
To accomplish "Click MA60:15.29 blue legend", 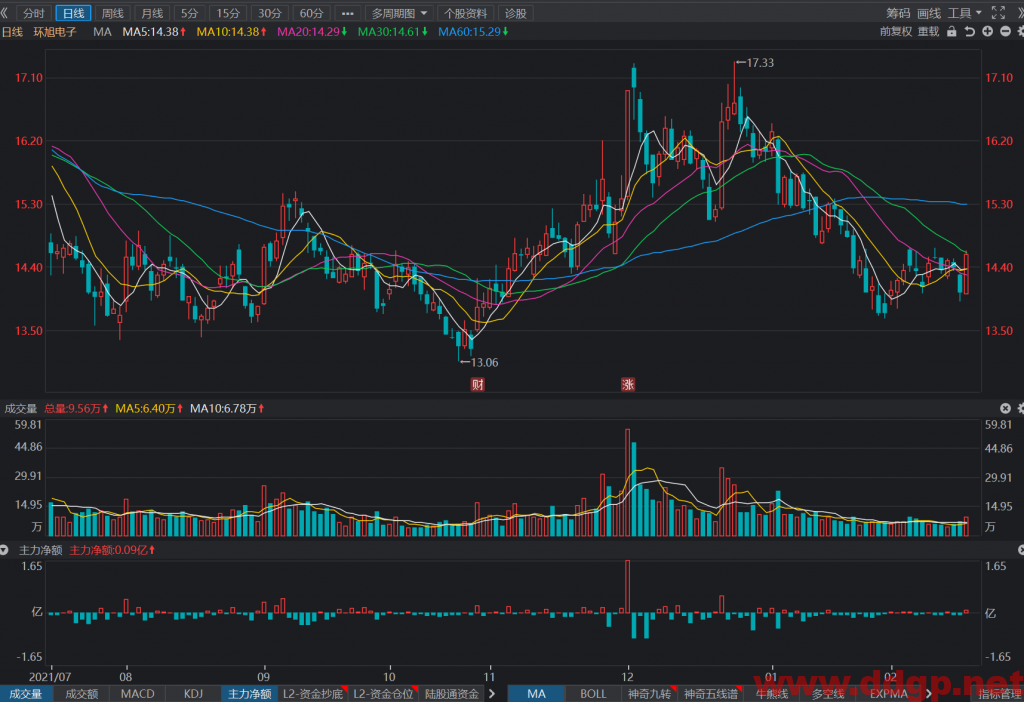I will tap(473, 31).
